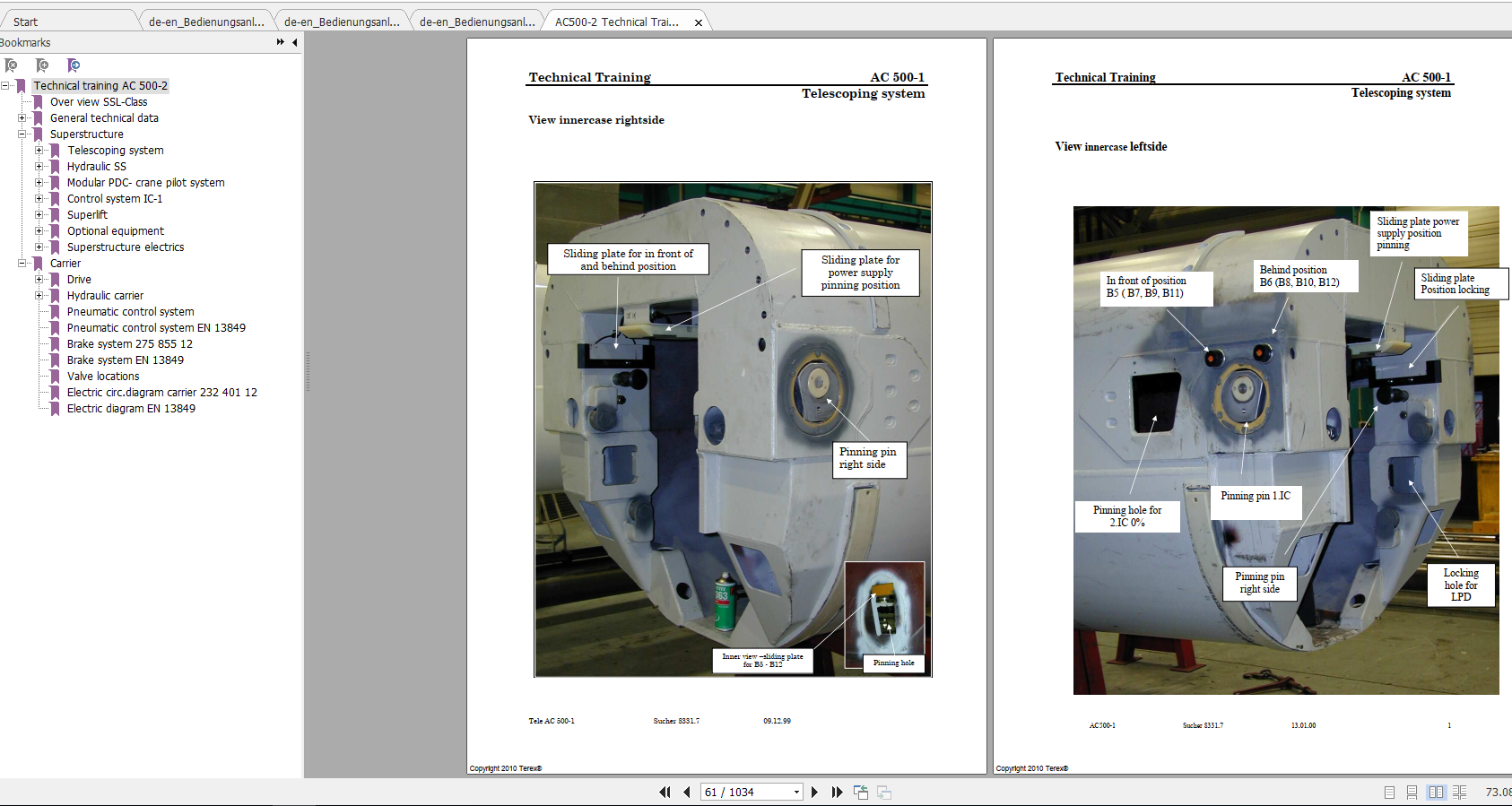Click bookmark icon beside Carrier
This screenshot has width=1512, height=806.
pyautogui.click(x=39, y=264)
